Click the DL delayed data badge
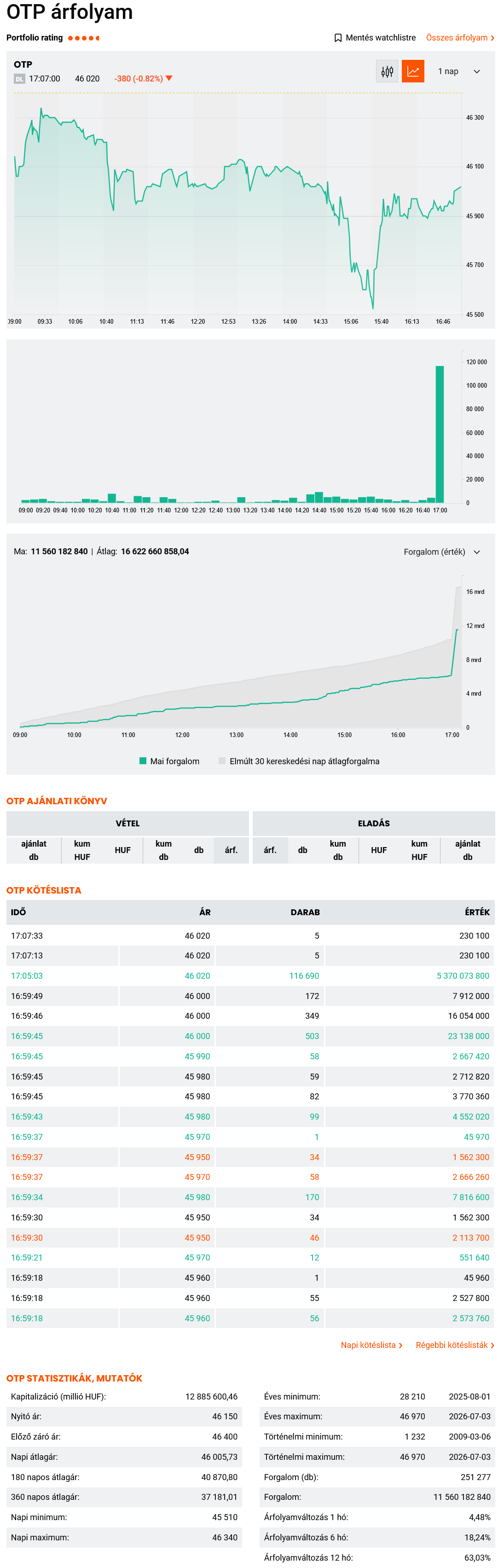Viewport: 504px width, 1568px height. click(x=19, y=79)
